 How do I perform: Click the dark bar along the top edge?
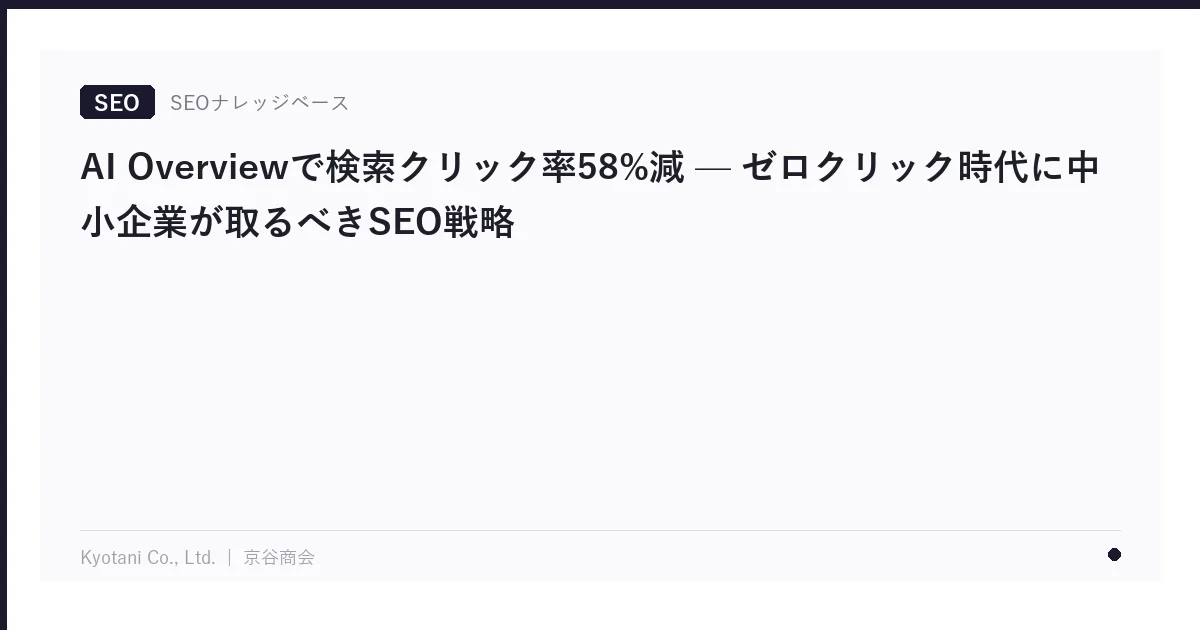pyautogui.click(x=600, y=4)
